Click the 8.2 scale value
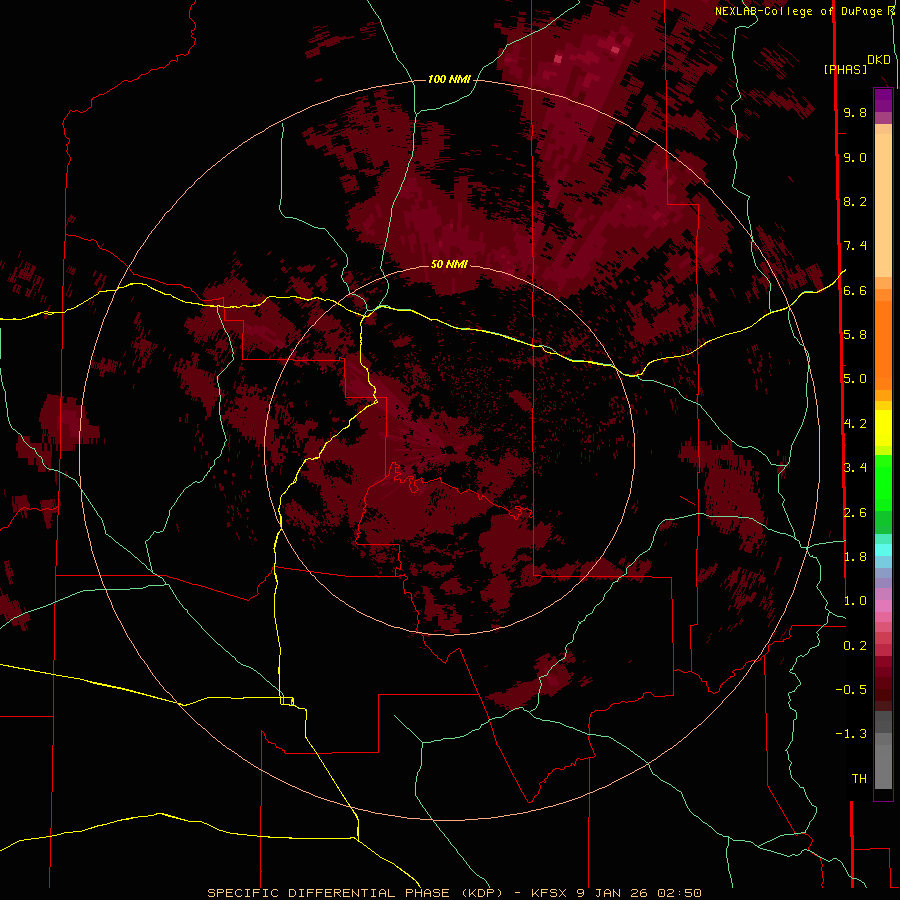The image size is (900, 900). (x=855, y=201)
